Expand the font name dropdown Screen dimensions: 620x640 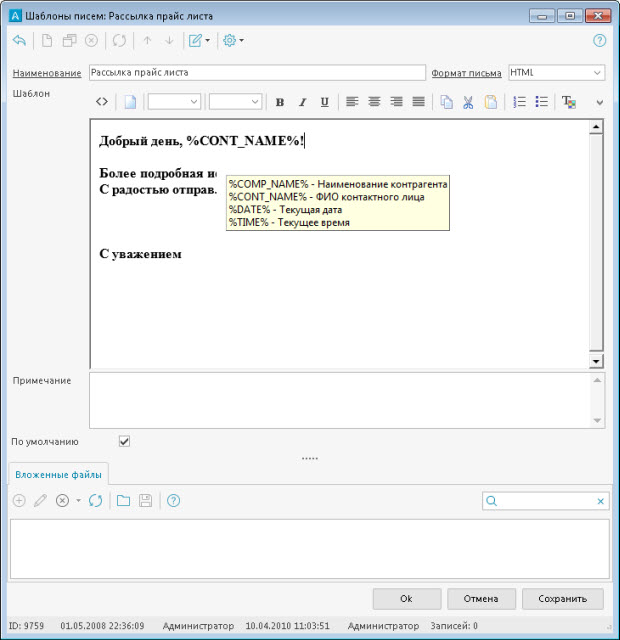174,102
